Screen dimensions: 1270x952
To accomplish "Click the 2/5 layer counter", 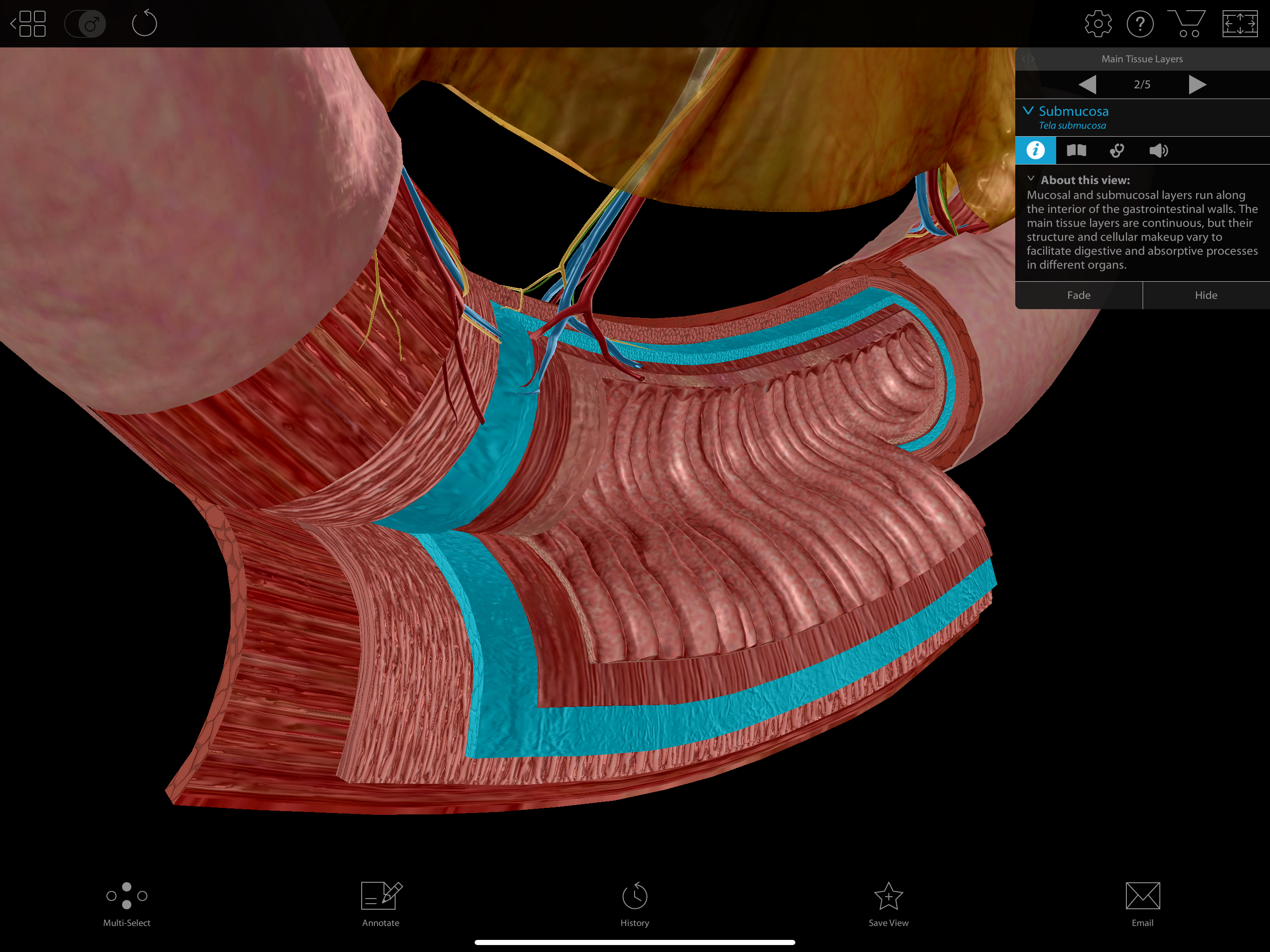I will [1142, 85].
